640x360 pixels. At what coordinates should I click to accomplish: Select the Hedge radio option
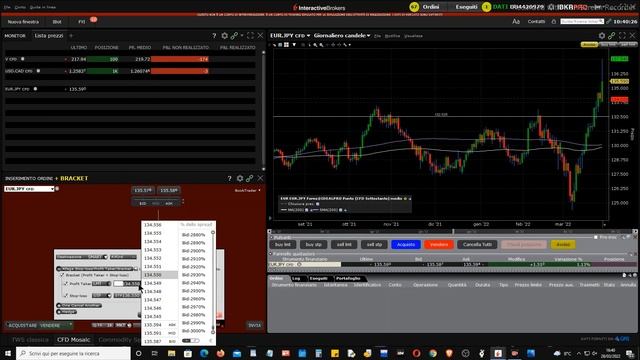[x=59, y=312]
